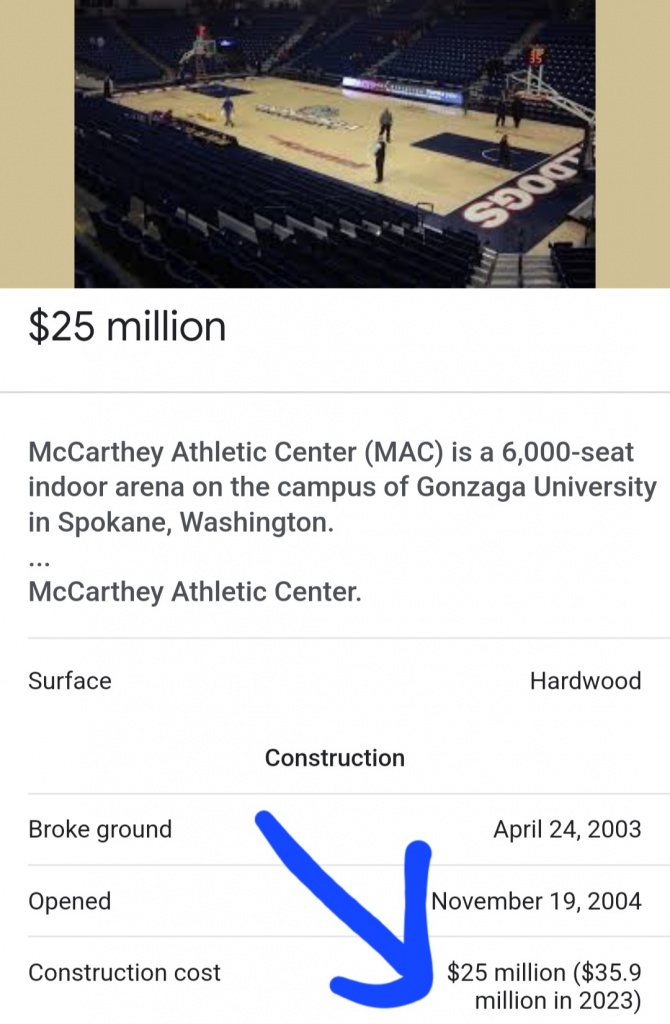The height and width of the screenshot is (1024, 670).
Task: Click the LED scorer's table banner in photo
Action: point(402,90)
